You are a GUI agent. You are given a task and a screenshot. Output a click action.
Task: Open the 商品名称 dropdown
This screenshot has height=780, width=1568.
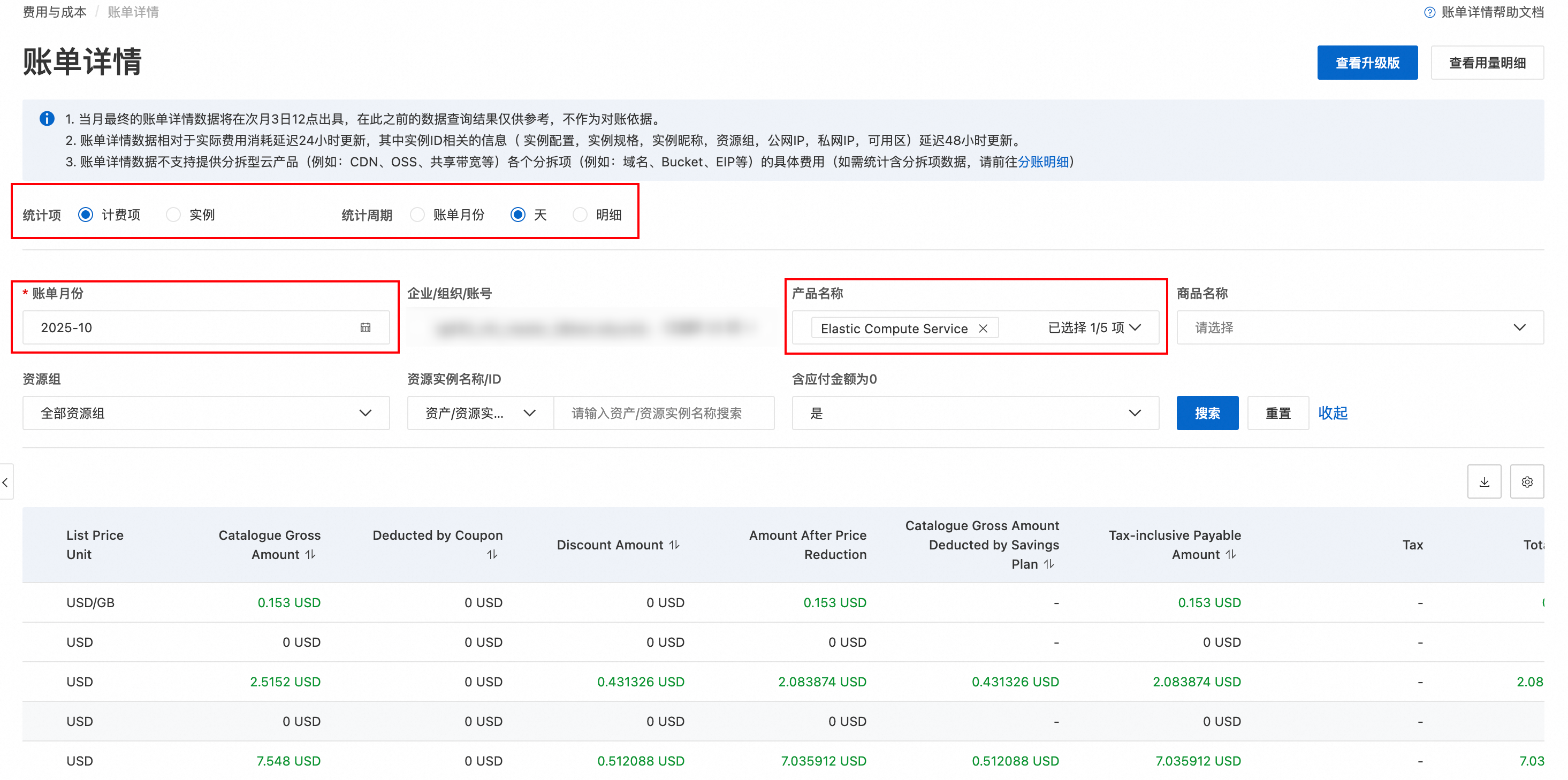(1359, 328)
